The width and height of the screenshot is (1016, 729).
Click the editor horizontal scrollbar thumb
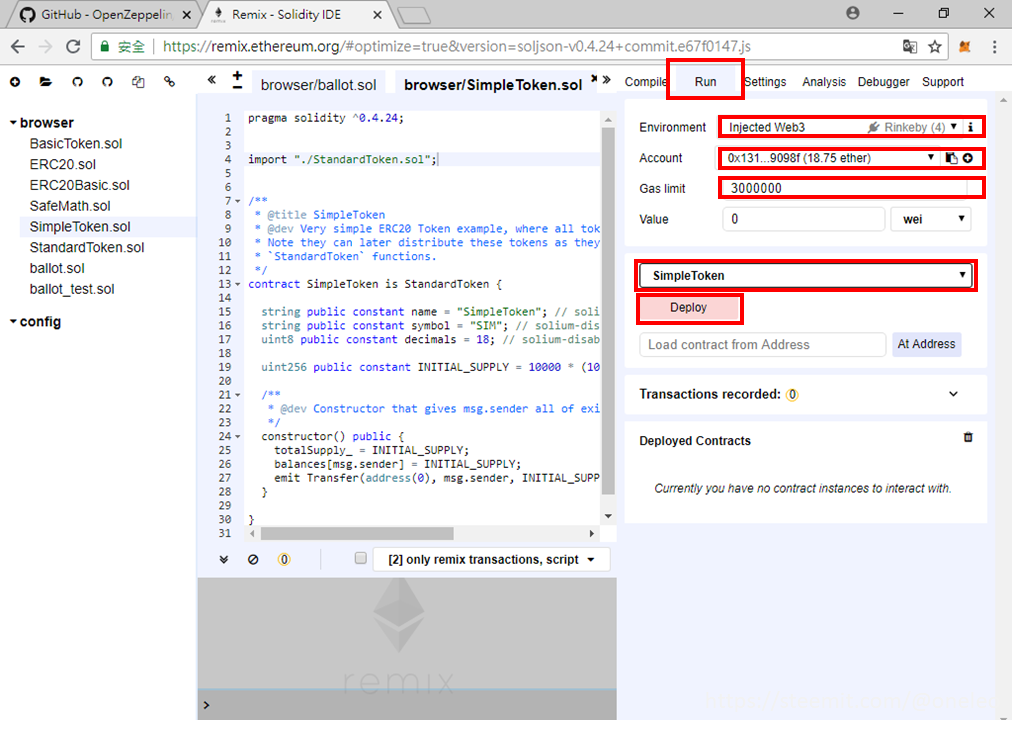(x=356, y=533)
